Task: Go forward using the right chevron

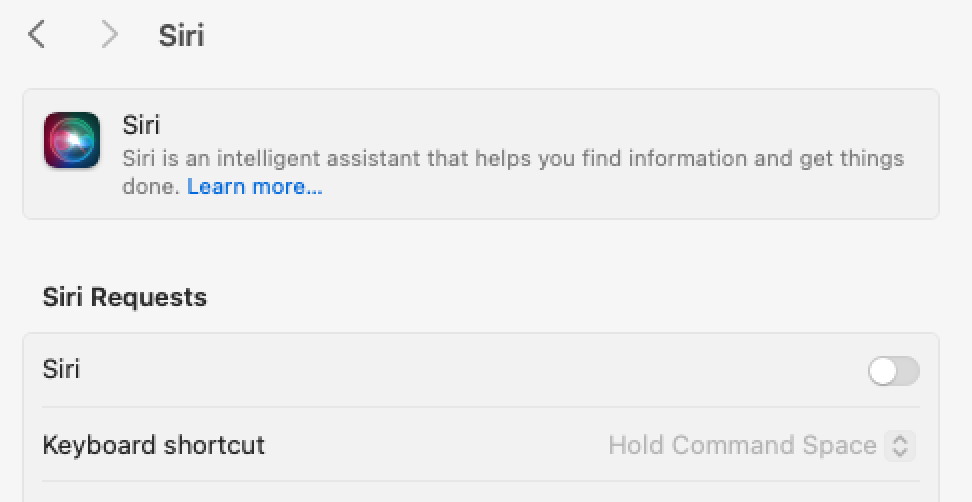Action: [110, 34]
